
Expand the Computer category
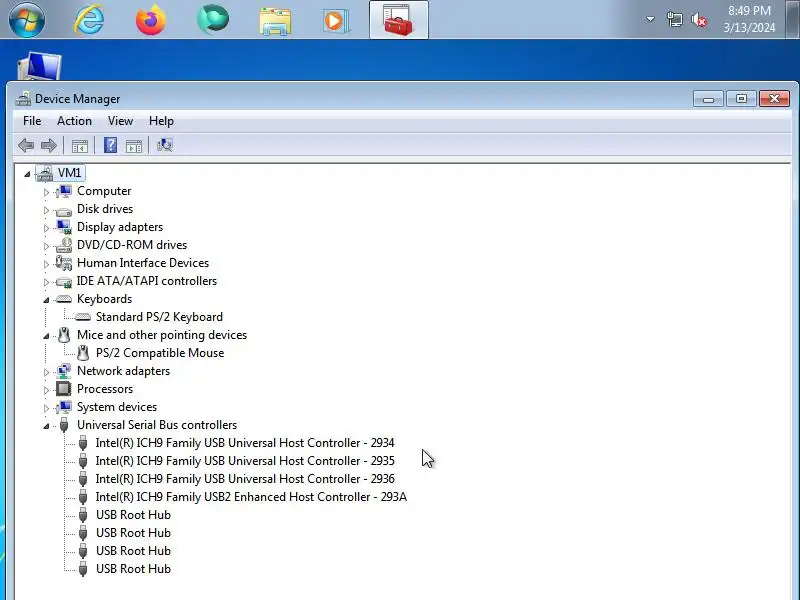point(46,192)
